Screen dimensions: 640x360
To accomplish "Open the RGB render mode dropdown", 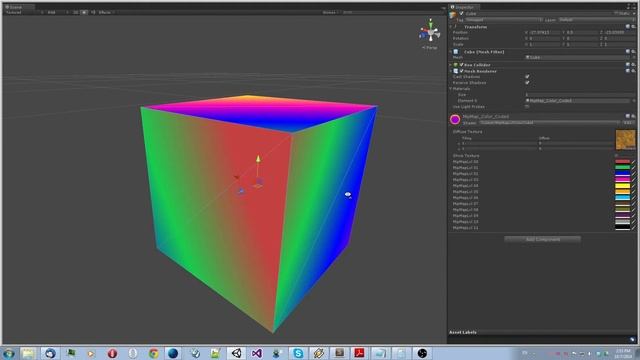I will [57, 13].
